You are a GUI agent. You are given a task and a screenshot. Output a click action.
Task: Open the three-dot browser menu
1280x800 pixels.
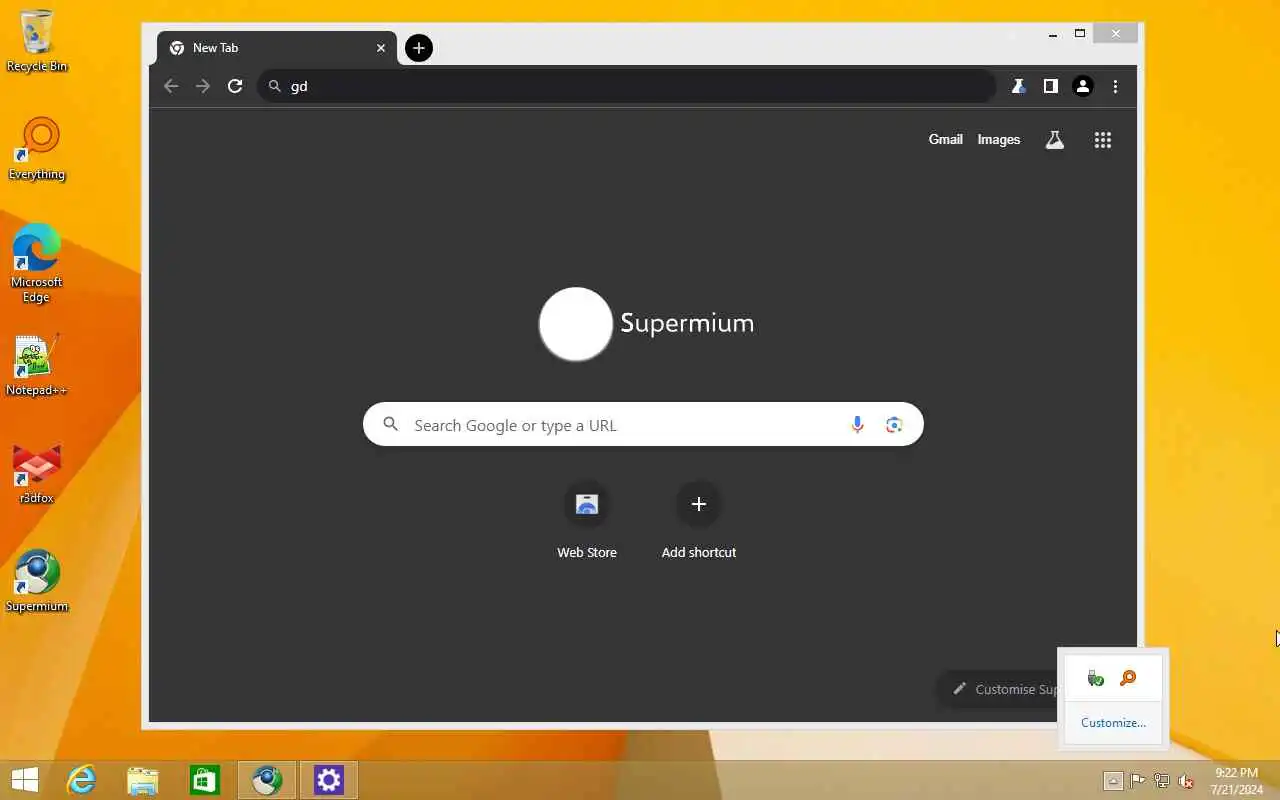[x=1115, y=86]
